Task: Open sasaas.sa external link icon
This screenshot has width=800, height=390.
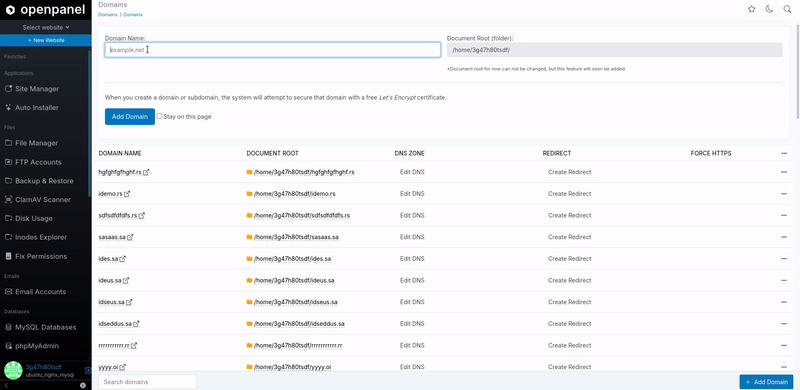Action: click(x=130, y=237)
